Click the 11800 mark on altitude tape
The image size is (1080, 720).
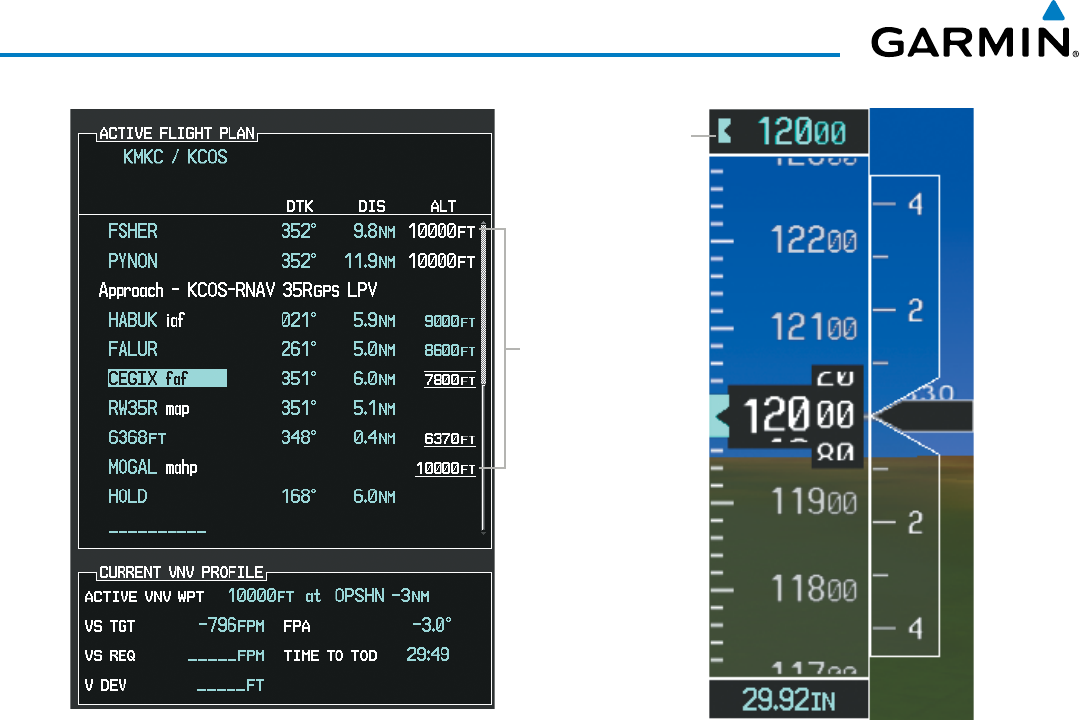coord(813,588)
